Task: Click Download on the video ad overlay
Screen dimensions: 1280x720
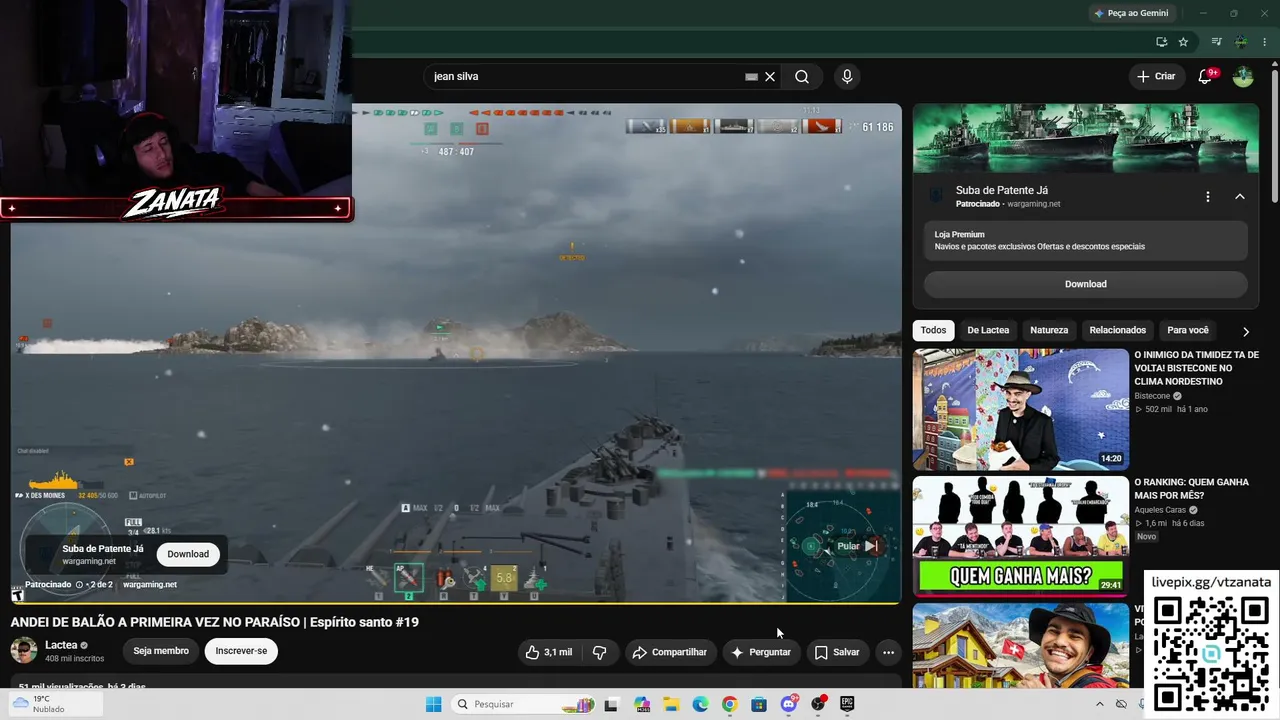Action: (188, 554)
